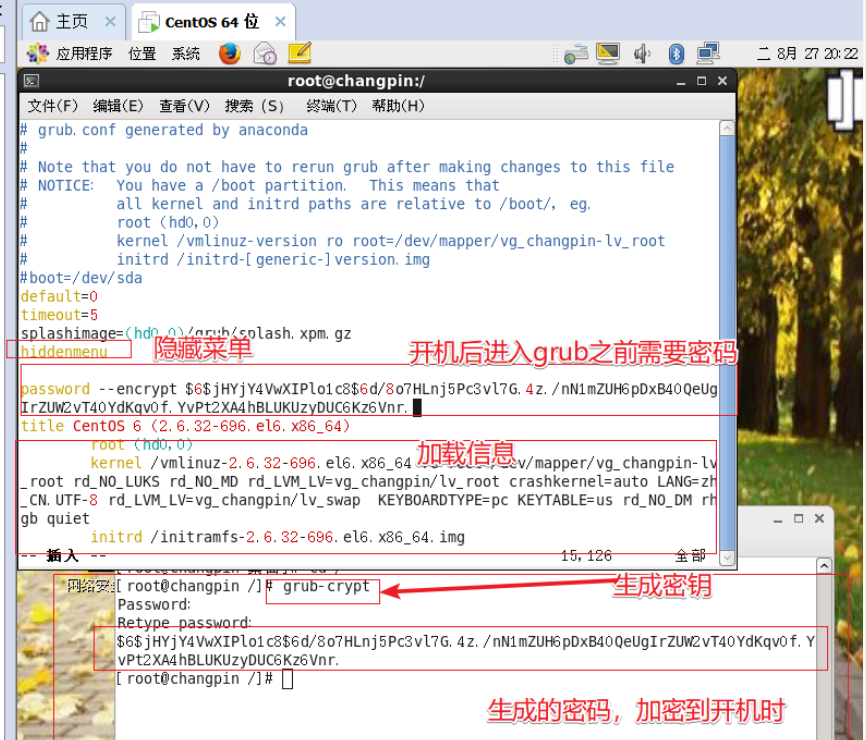Open the terminal 编辑(E) menu

[x=118, y=105]
